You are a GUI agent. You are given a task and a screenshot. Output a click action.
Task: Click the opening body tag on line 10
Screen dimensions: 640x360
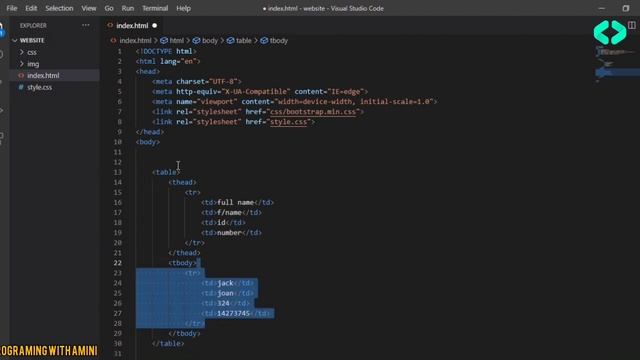(x=148, y=142)
